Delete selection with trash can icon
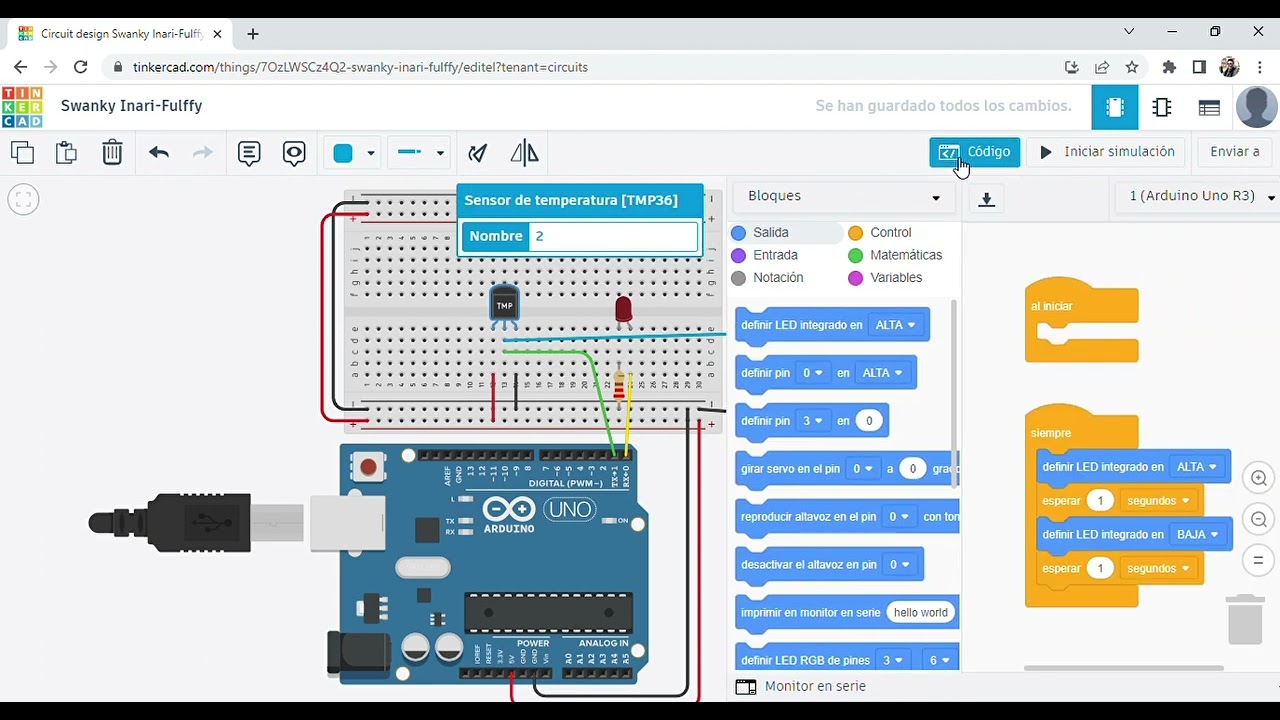 112,153
